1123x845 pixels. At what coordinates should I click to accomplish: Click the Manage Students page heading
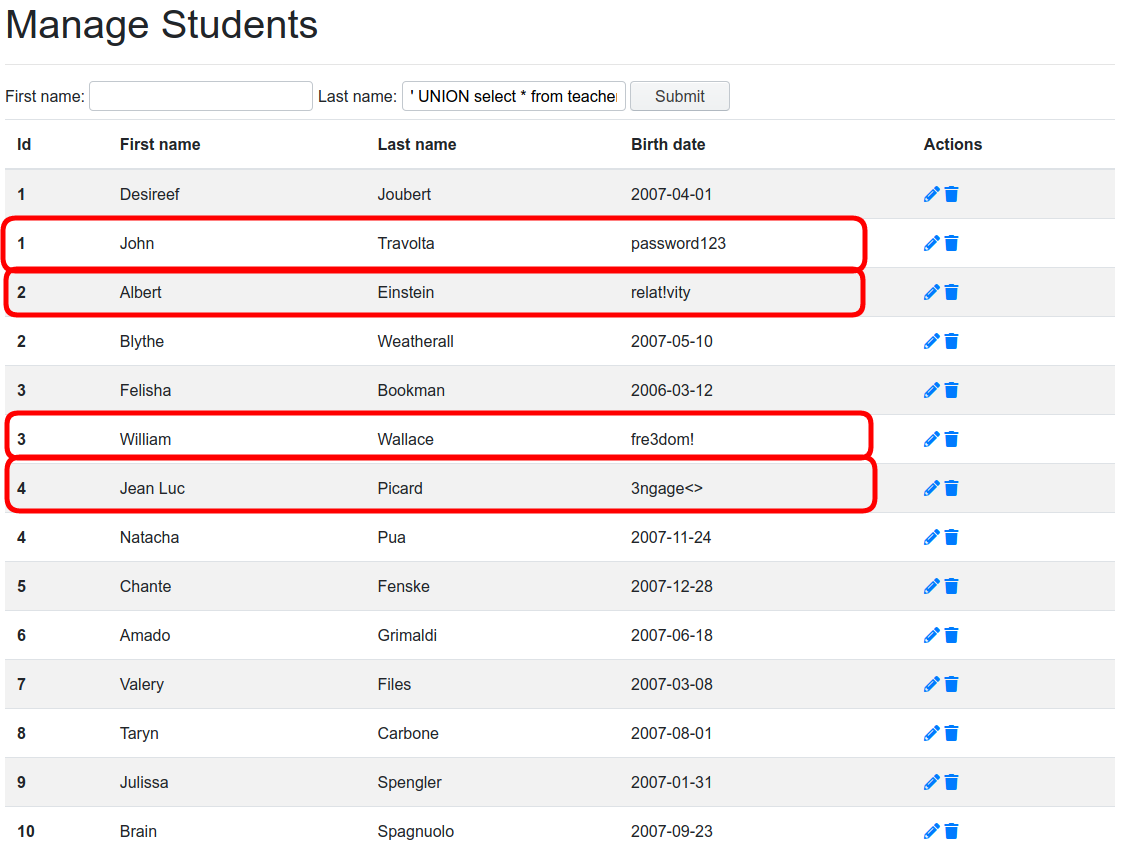[x=162, y=25]
